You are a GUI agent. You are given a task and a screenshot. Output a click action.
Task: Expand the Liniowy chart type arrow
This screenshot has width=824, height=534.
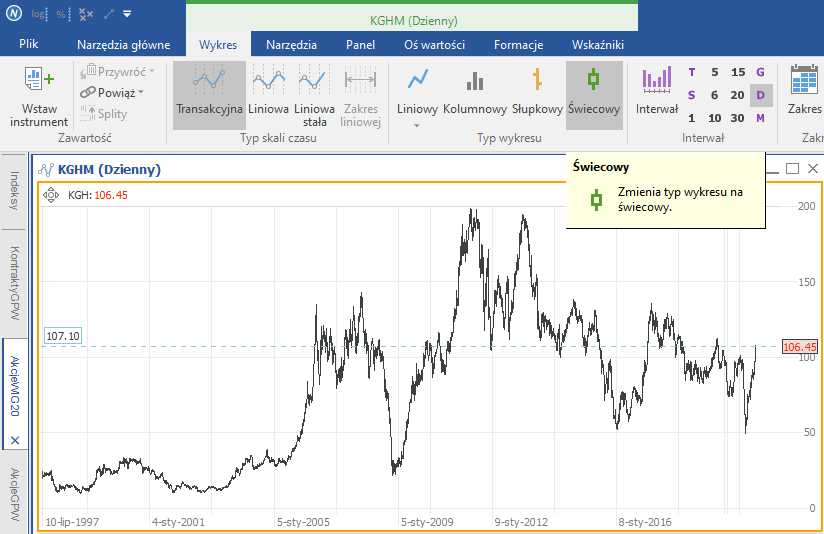tap(417, 126)
